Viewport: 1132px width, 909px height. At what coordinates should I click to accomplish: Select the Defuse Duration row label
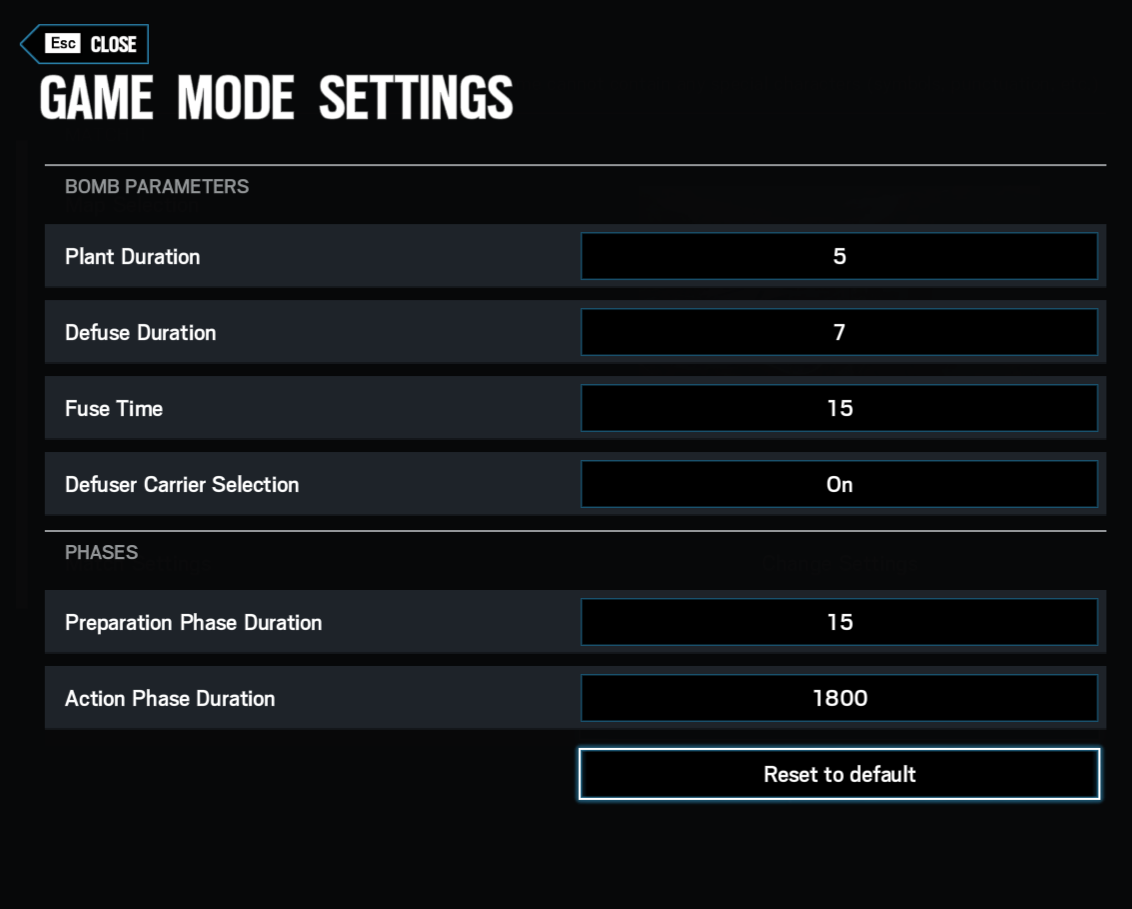point(141,333)
